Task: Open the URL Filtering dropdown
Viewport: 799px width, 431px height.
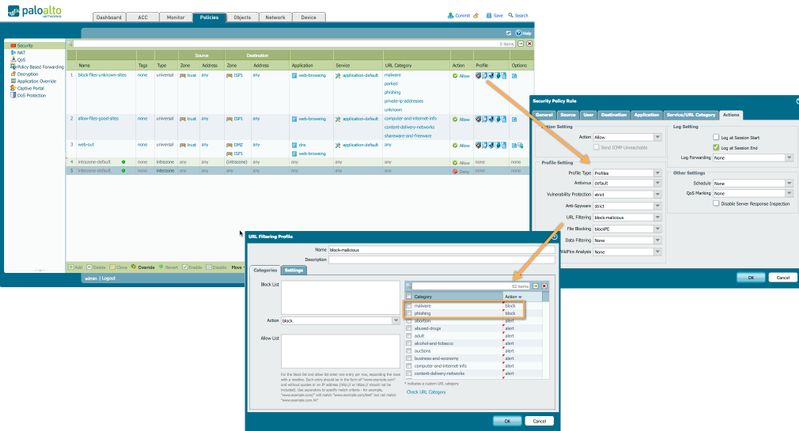Action: tap(658, 217)
